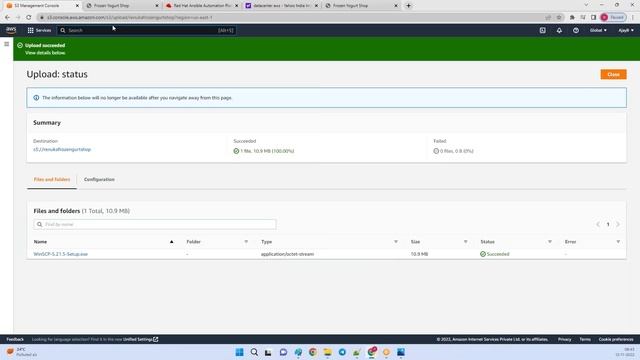Close the S3 Management Console tab

(77, 6)
